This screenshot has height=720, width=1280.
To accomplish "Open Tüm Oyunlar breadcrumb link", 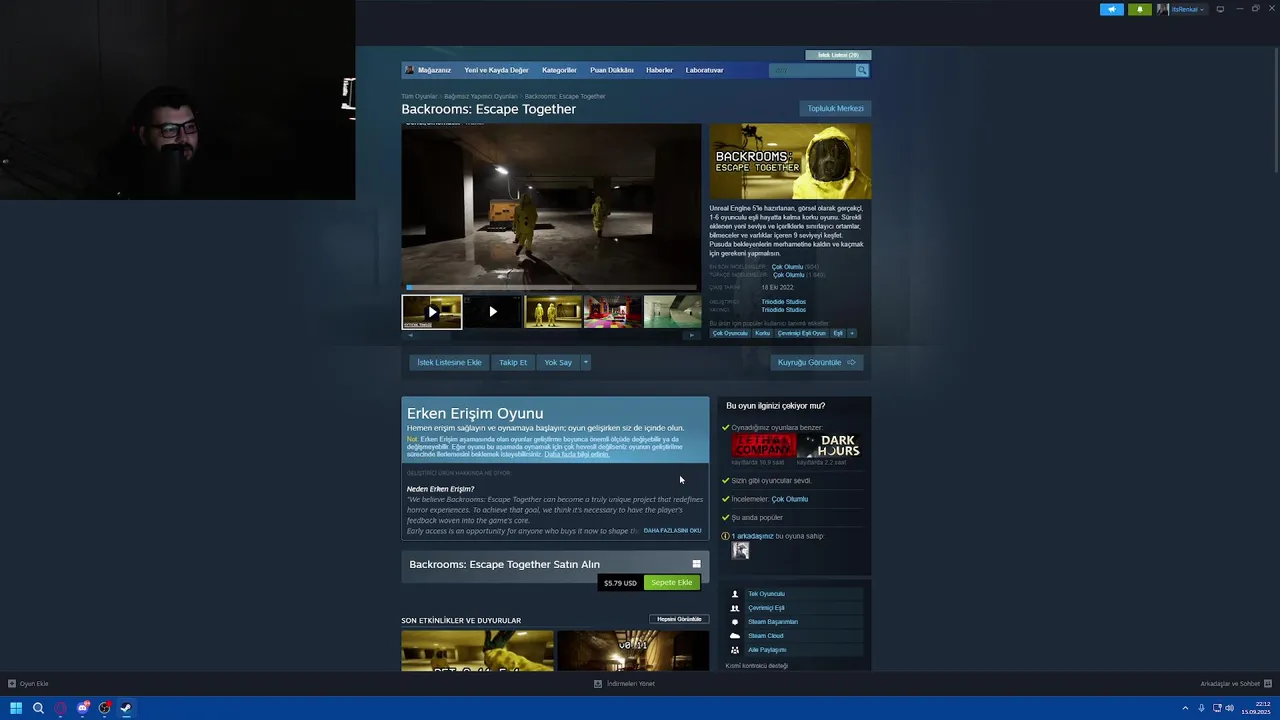I will coord(419,96).
